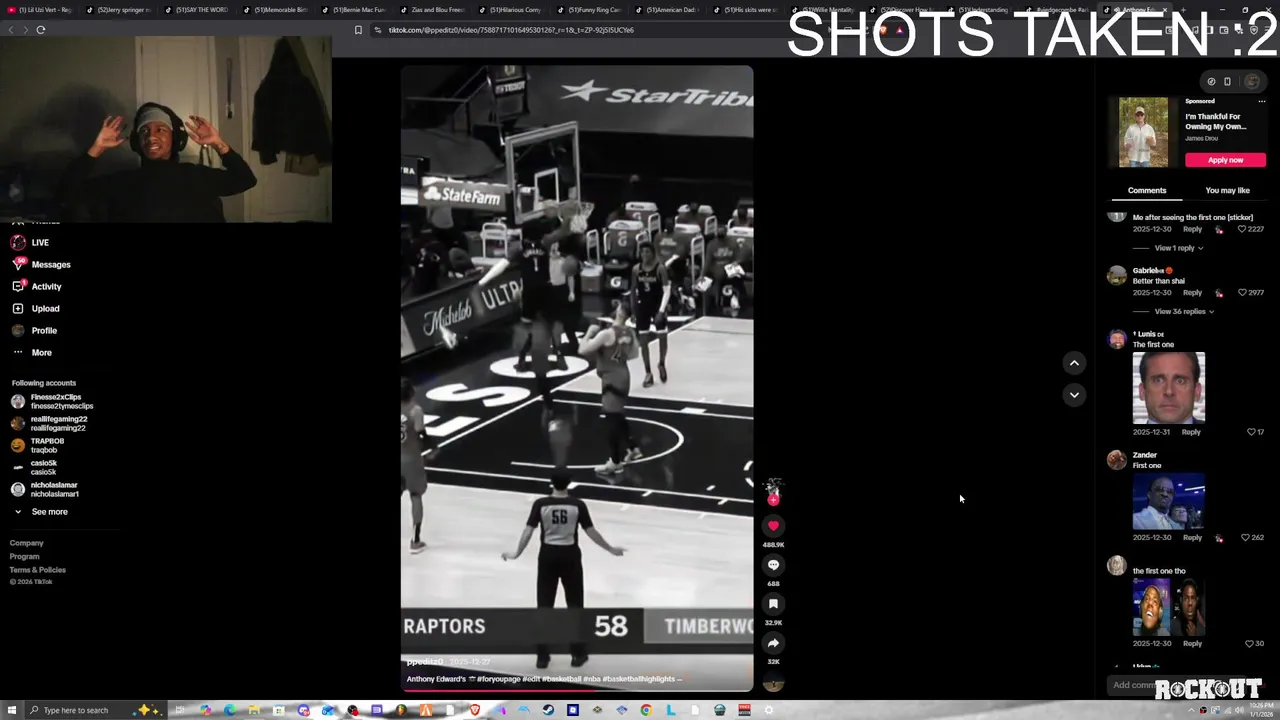The height and width of the screenshot is (720, 1280).
Task: Like the comment with 2227 likes
Action: (1242, 229)
